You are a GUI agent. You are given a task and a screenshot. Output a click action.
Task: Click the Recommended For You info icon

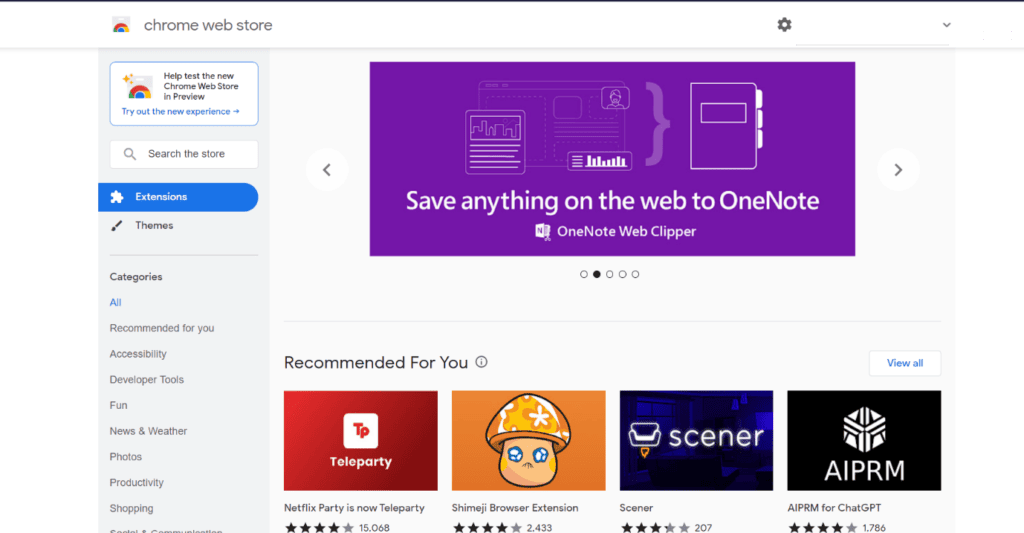click(x=481, y=362)
